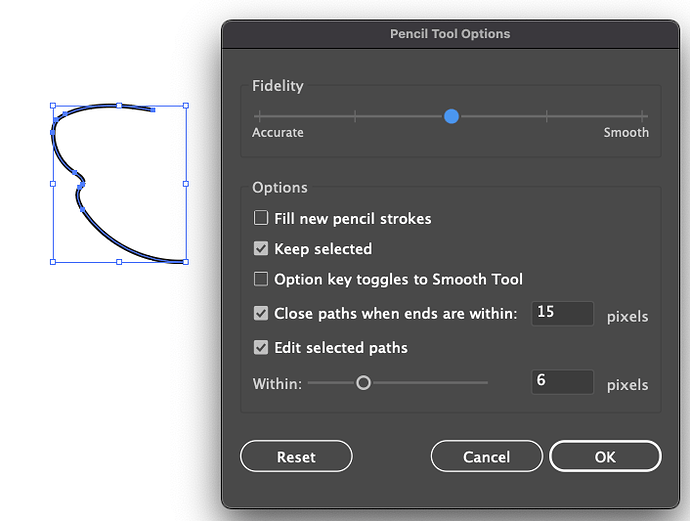Confirm the dialog with OK

(605, 457)
